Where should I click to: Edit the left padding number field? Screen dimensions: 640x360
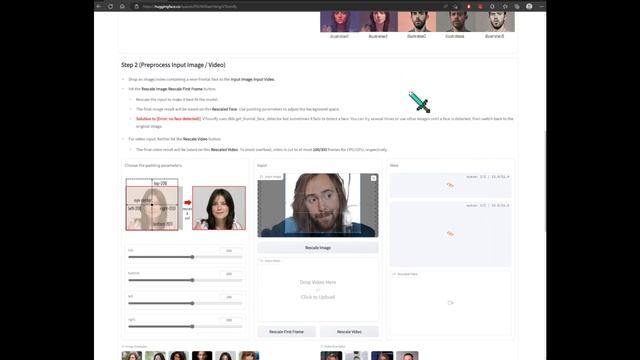231,297
